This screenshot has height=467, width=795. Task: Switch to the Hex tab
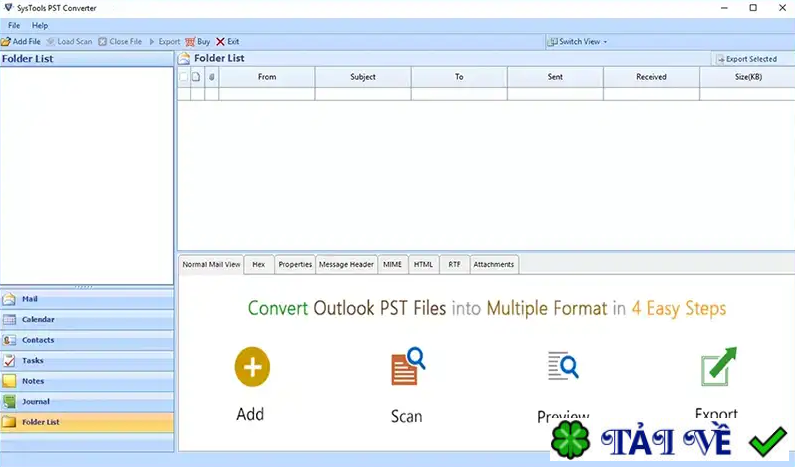259,265
